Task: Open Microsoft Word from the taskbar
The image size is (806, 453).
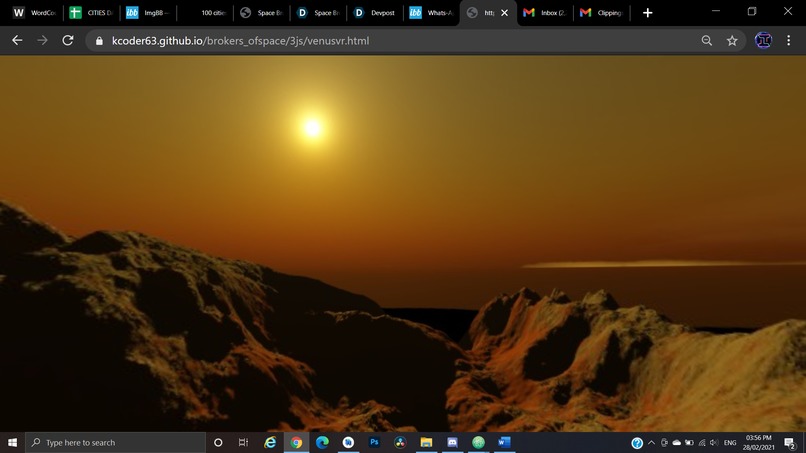Action: [504, 442]
